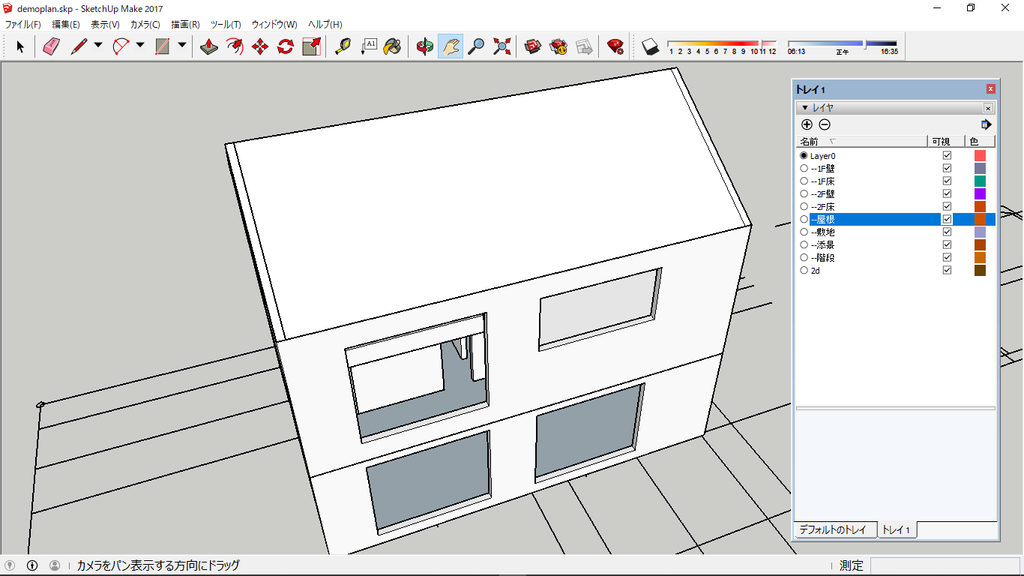The width and height of the screenshot is (1024, 576).
Task: Open the 編集(E) menu
Action: click(66, 25)
